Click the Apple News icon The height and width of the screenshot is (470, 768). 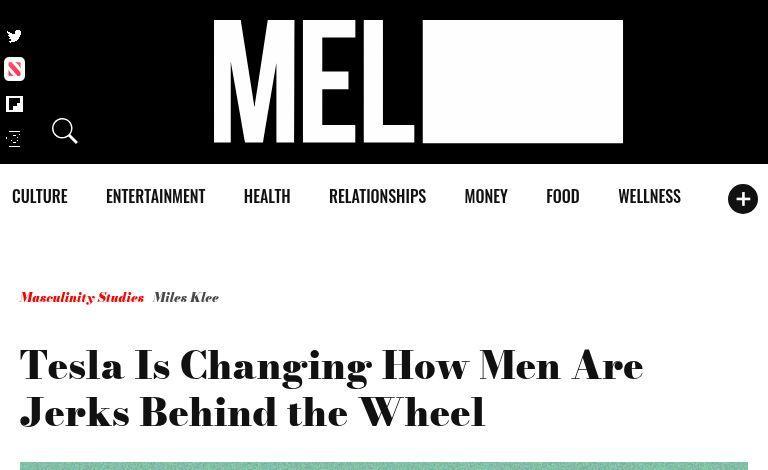pos(14,69)
